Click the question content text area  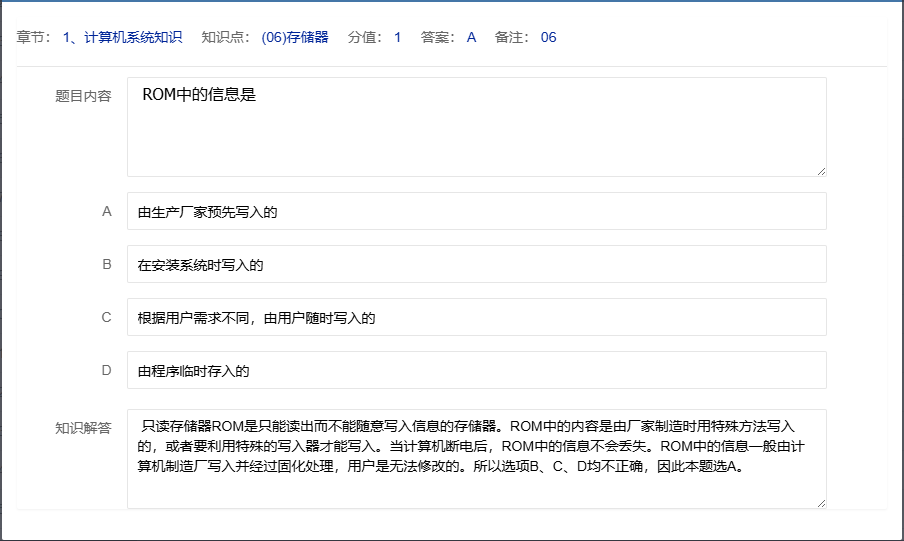coord(476,127)
